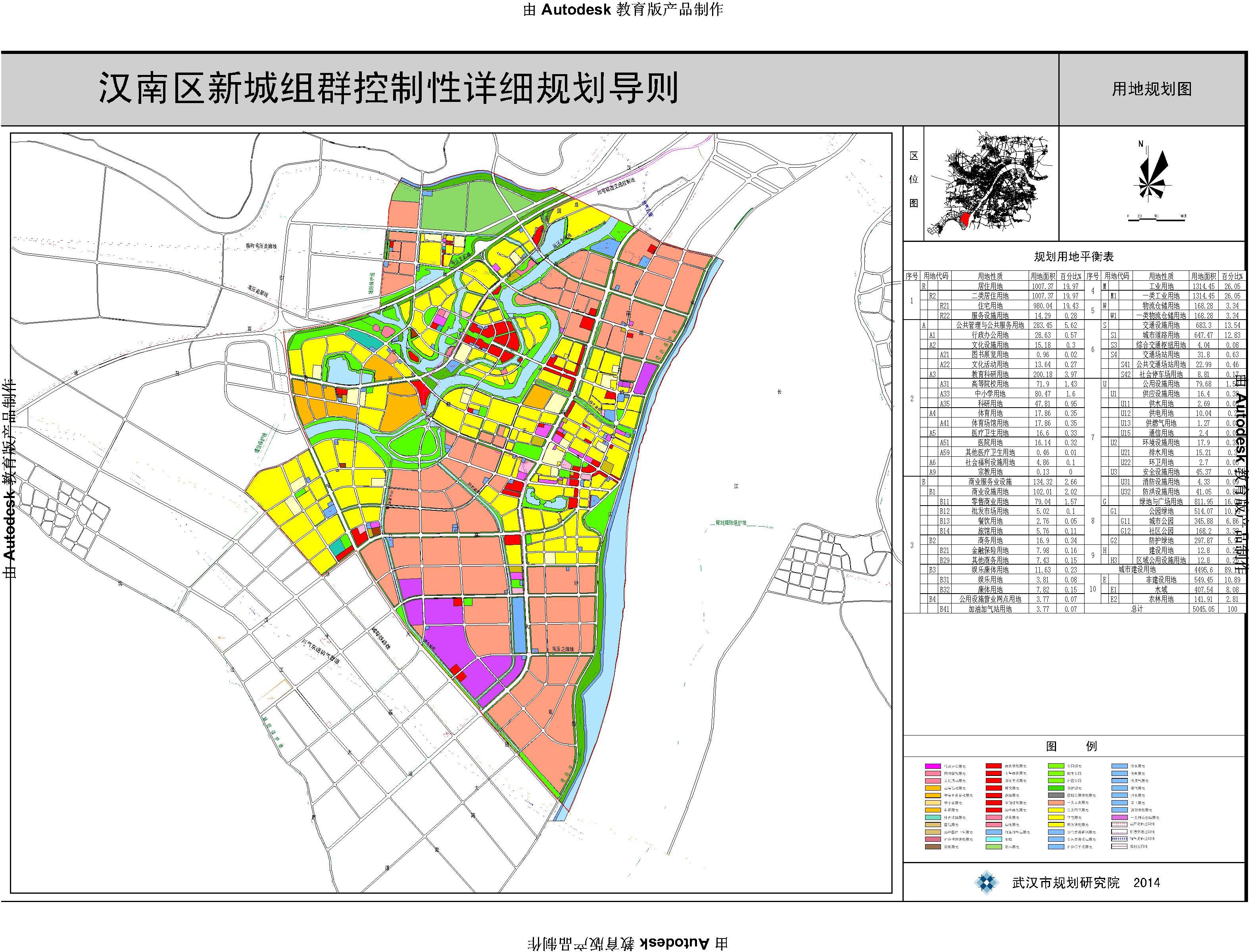Click the 公共管理与公共服务用地 table cell
This screenshot has height=952, width=1250.
point(990,325)
